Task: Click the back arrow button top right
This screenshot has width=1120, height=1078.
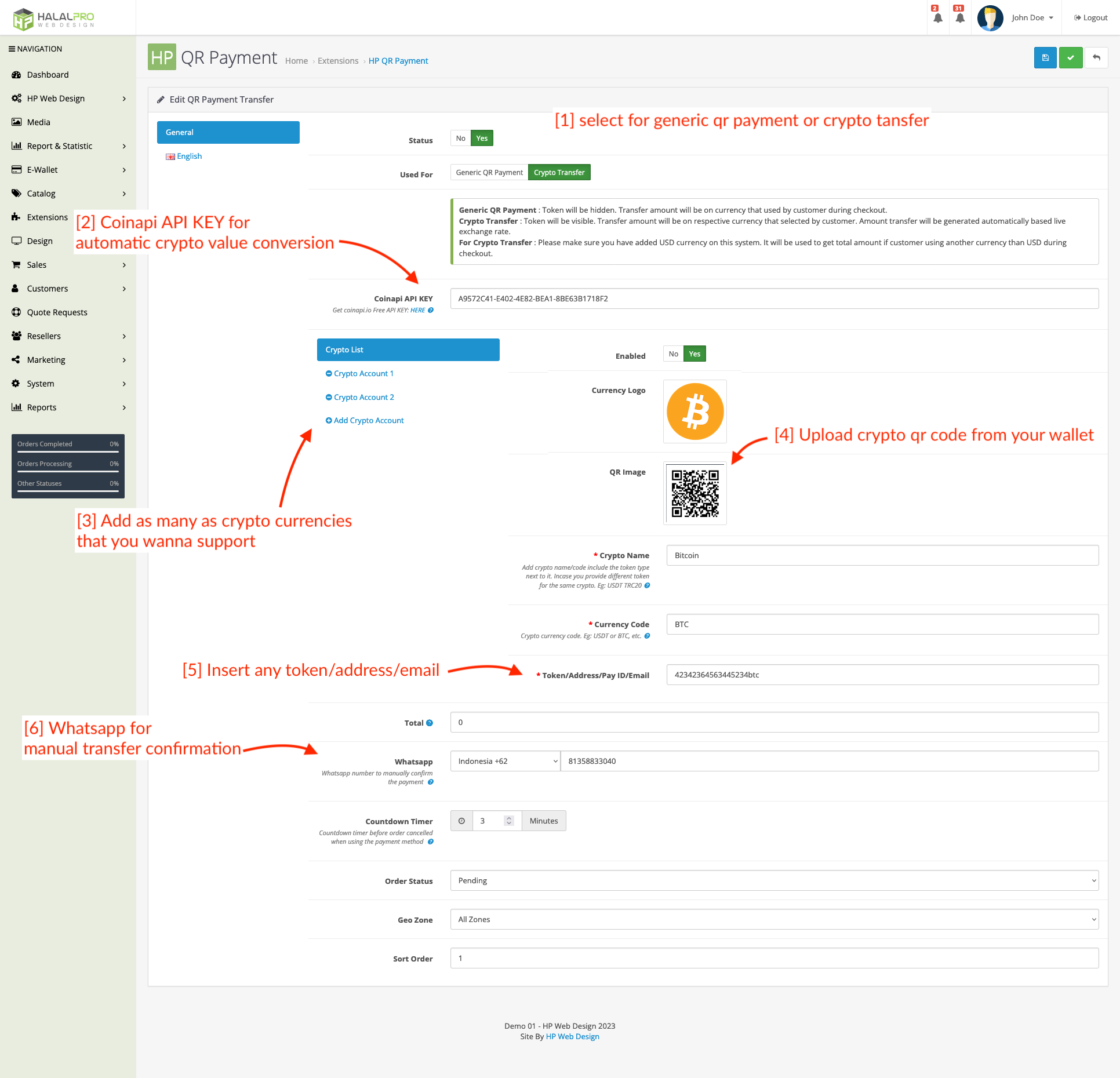Action: pos(1096,57)
